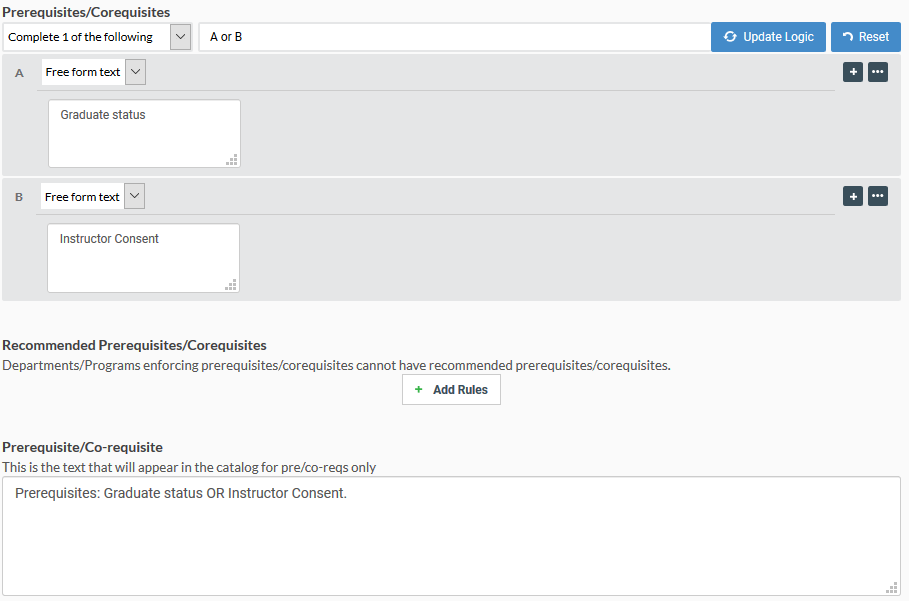
Task: Open the ellipsis menu for rule B
Action: (878, 196)
